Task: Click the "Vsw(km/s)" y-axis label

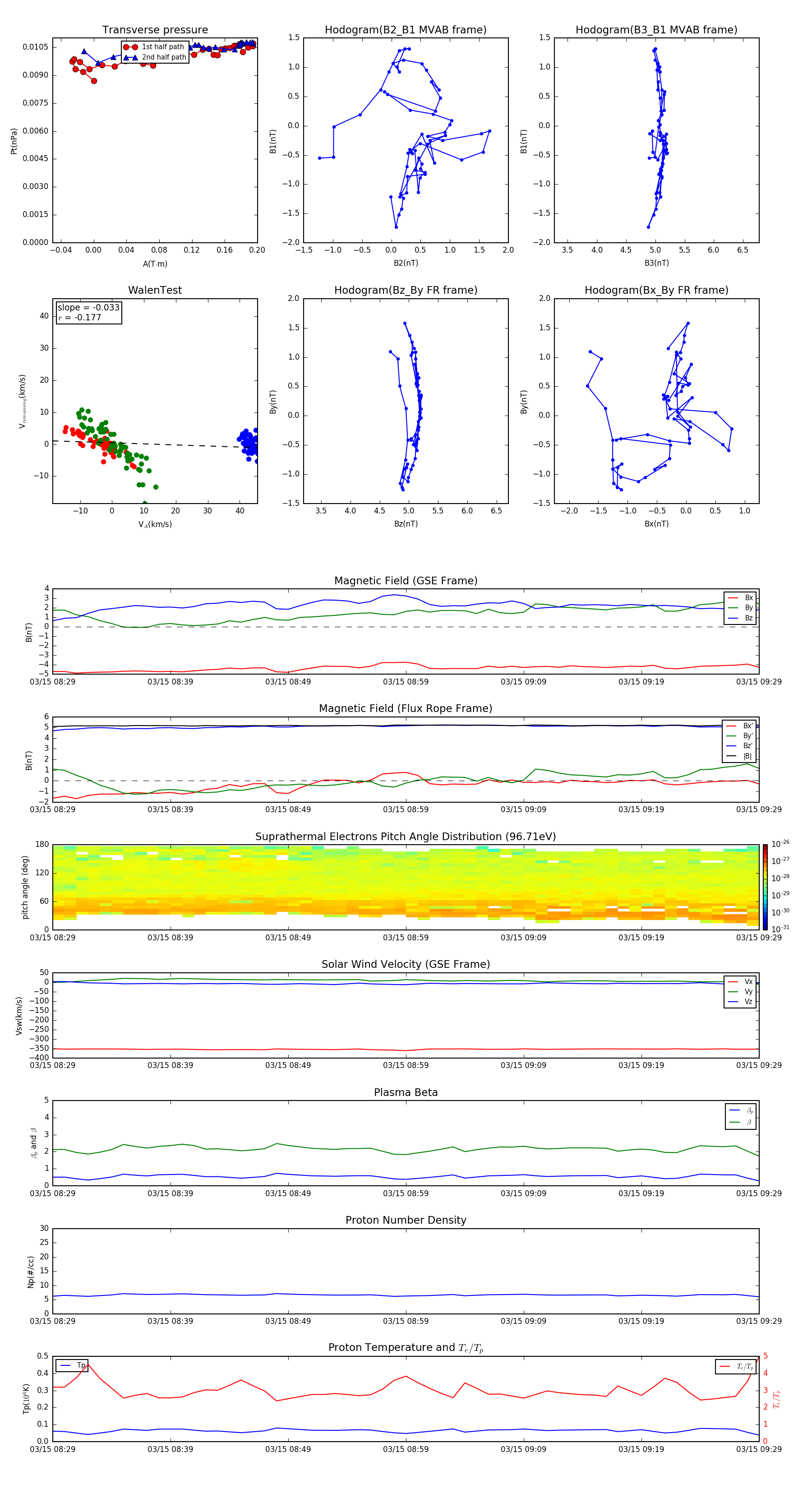Action: point(19,1016)
